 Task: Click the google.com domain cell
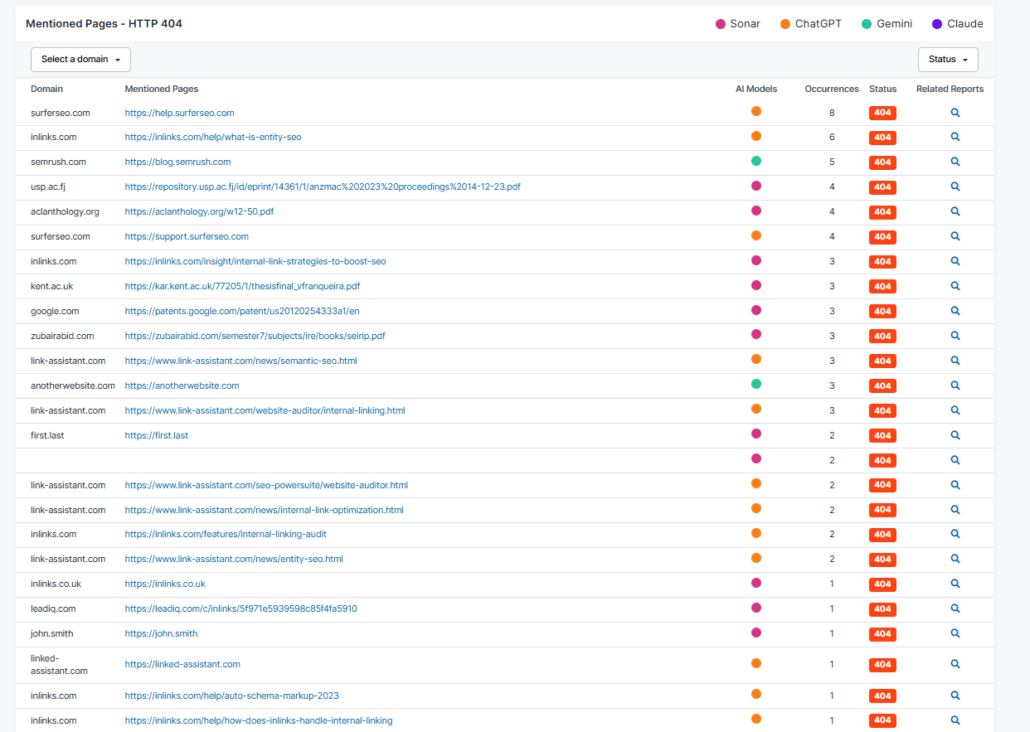coord(55,311)
